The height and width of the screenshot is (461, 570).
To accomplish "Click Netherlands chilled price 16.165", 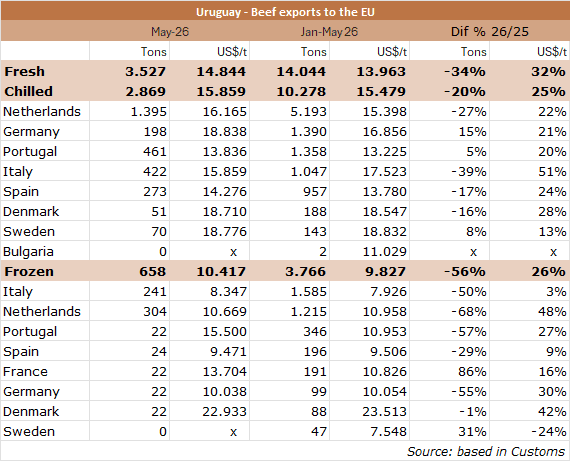I will pos(225,111).
